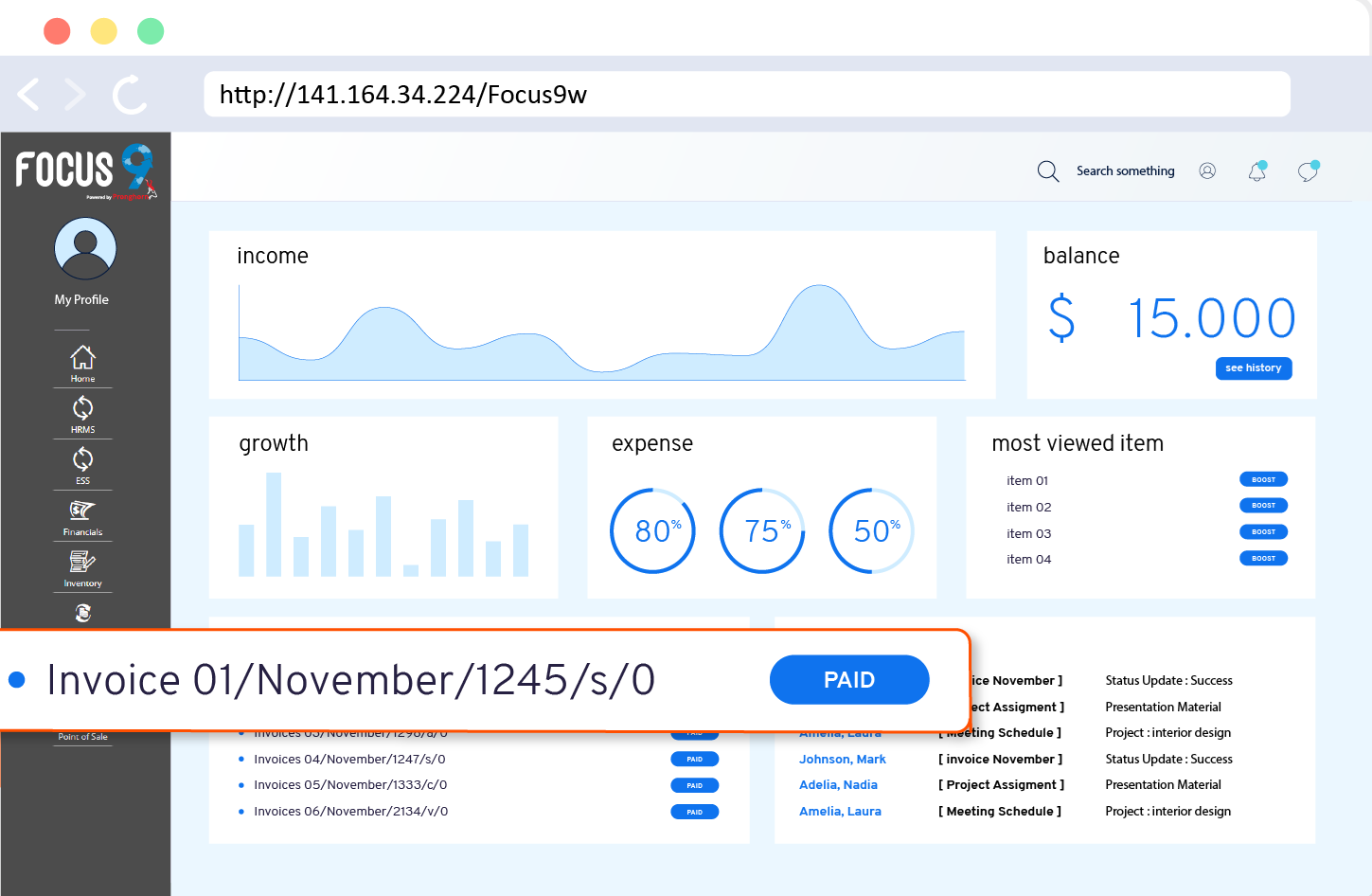
Task: Open Invoices 04/November/1247/s/0 entry
Action: [349, 760]
